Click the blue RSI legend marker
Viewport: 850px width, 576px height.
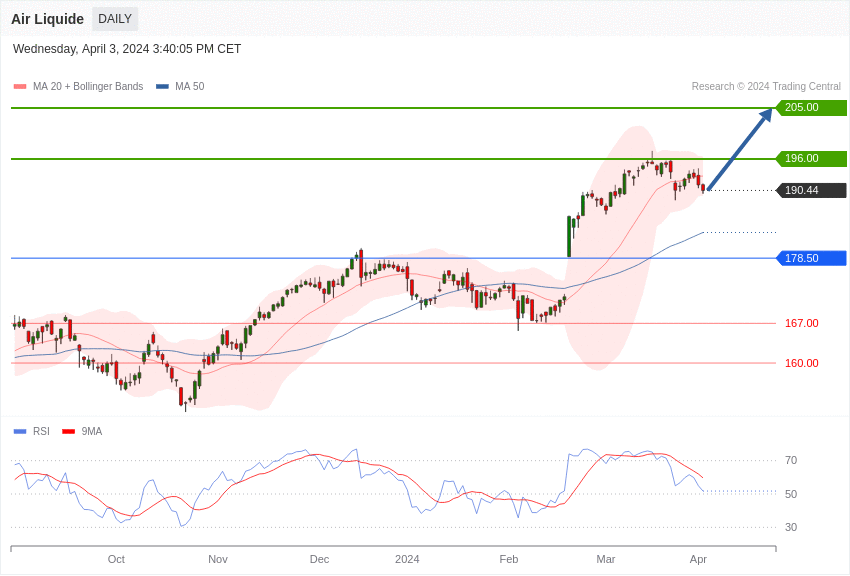coord(20,432)
